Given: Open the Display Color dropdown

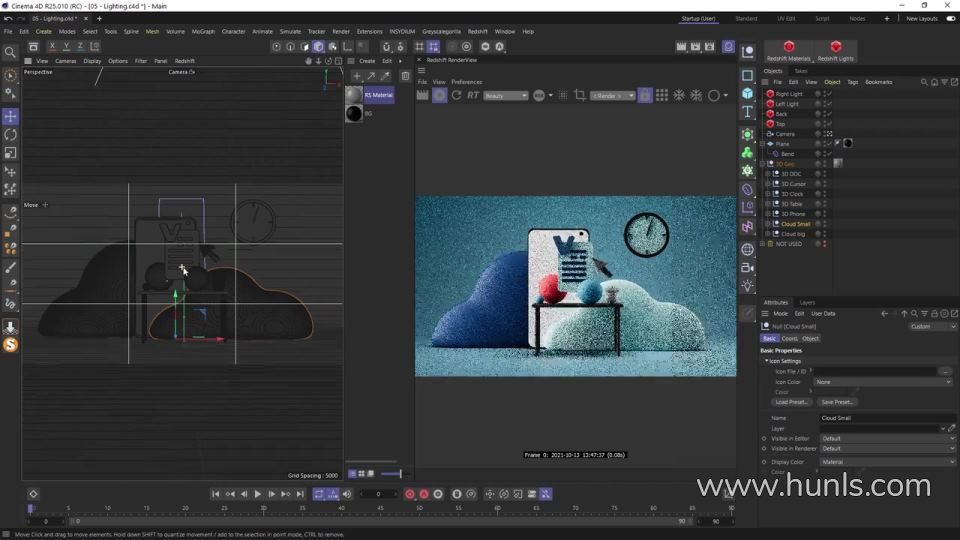Looking at the screenshot, I should (x=888, y=462).
